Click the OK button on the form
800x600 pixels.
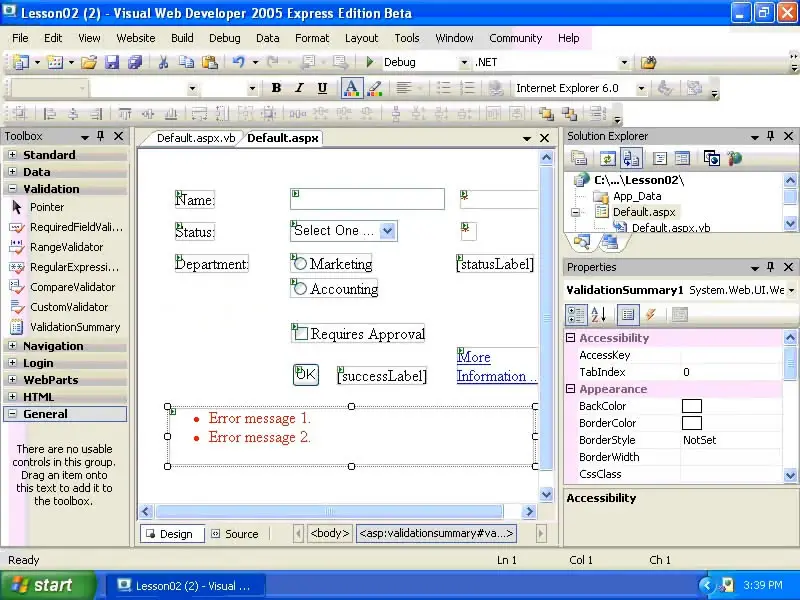(306, 375)
